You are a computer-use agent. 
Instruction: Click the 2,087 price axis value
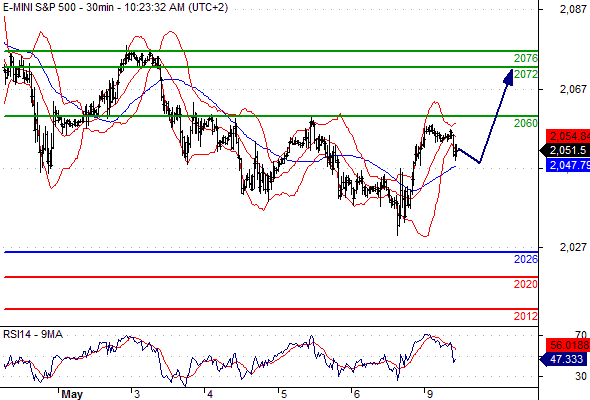(573, 9)
